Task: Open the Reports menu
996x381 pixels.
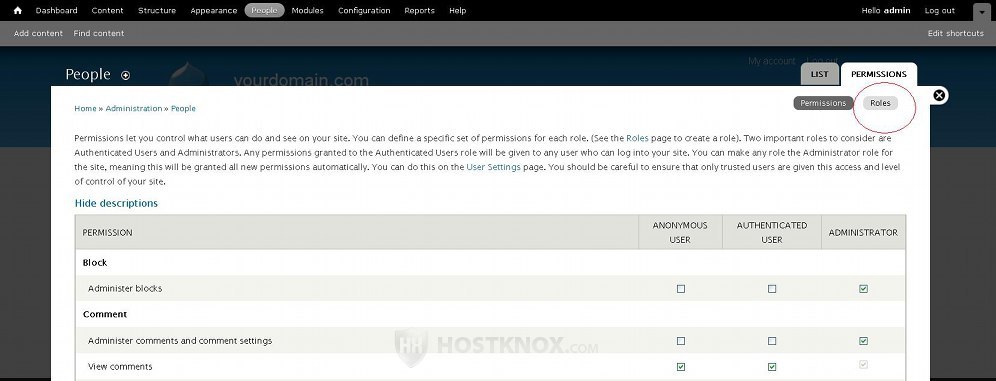Action: pyautogui.click(x=419, y=10)
